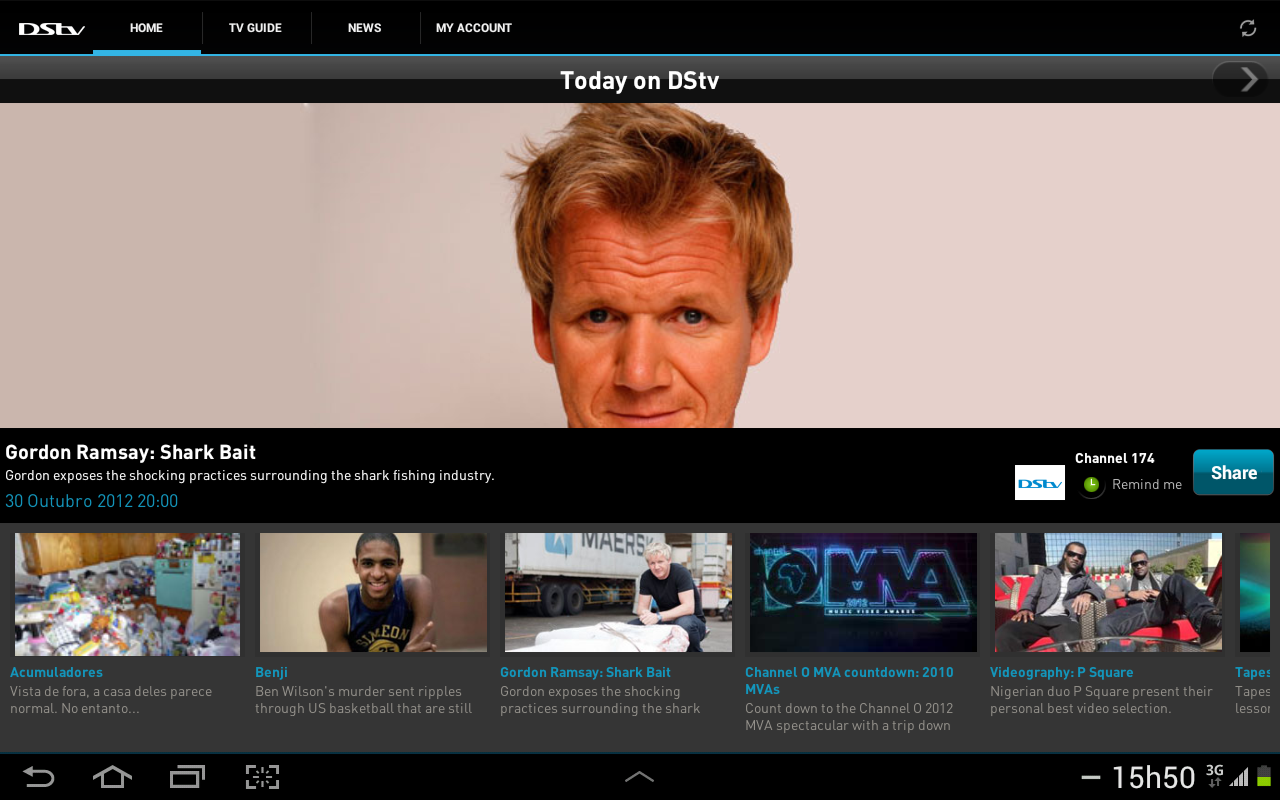
Task: Tap the battery status icon
Action: 1264,776
